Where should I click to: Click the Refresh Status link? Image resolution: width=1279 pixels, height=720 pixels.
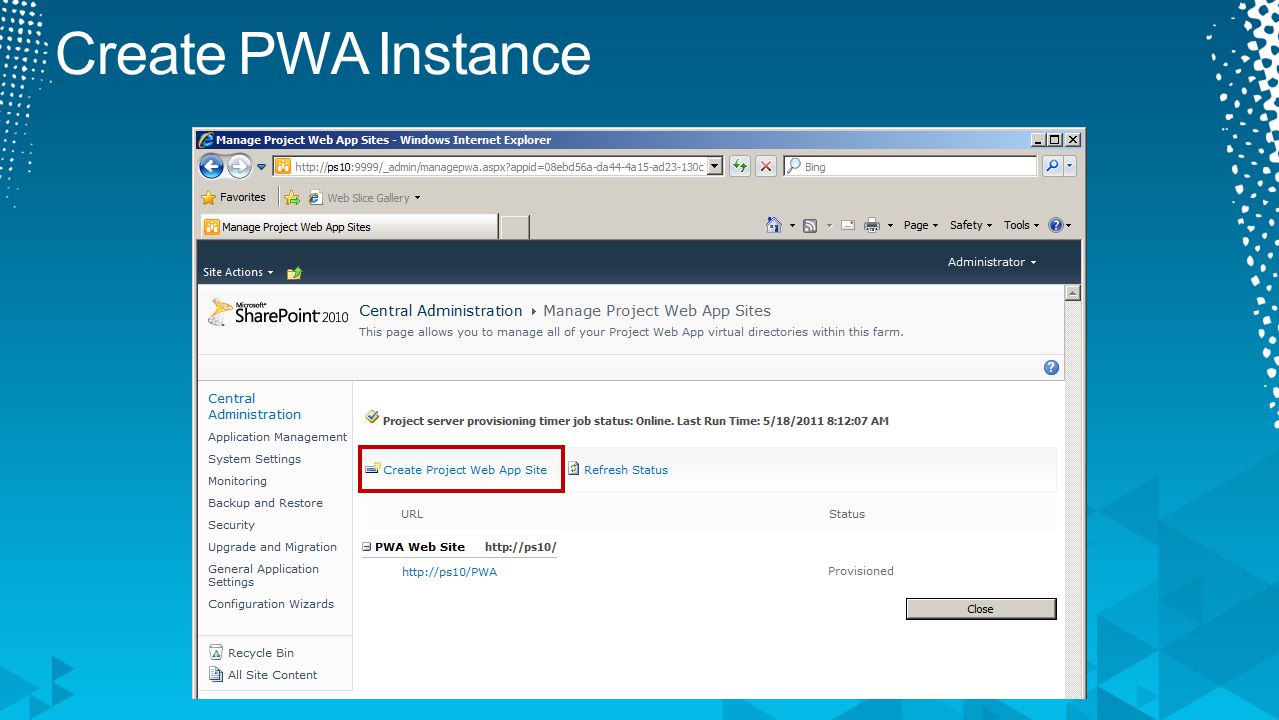pos(626,470)
